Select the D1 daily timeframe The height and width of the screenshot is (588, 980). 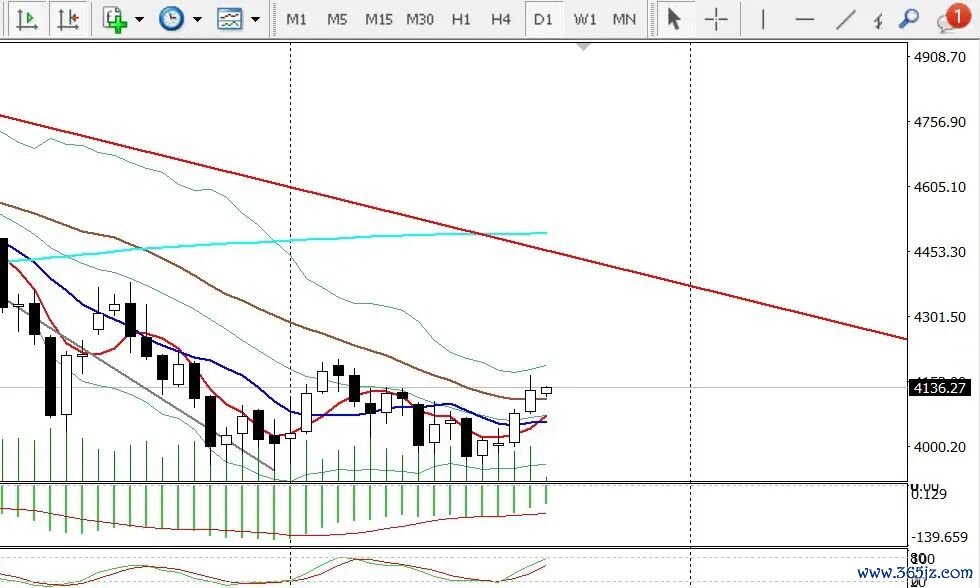543,19
